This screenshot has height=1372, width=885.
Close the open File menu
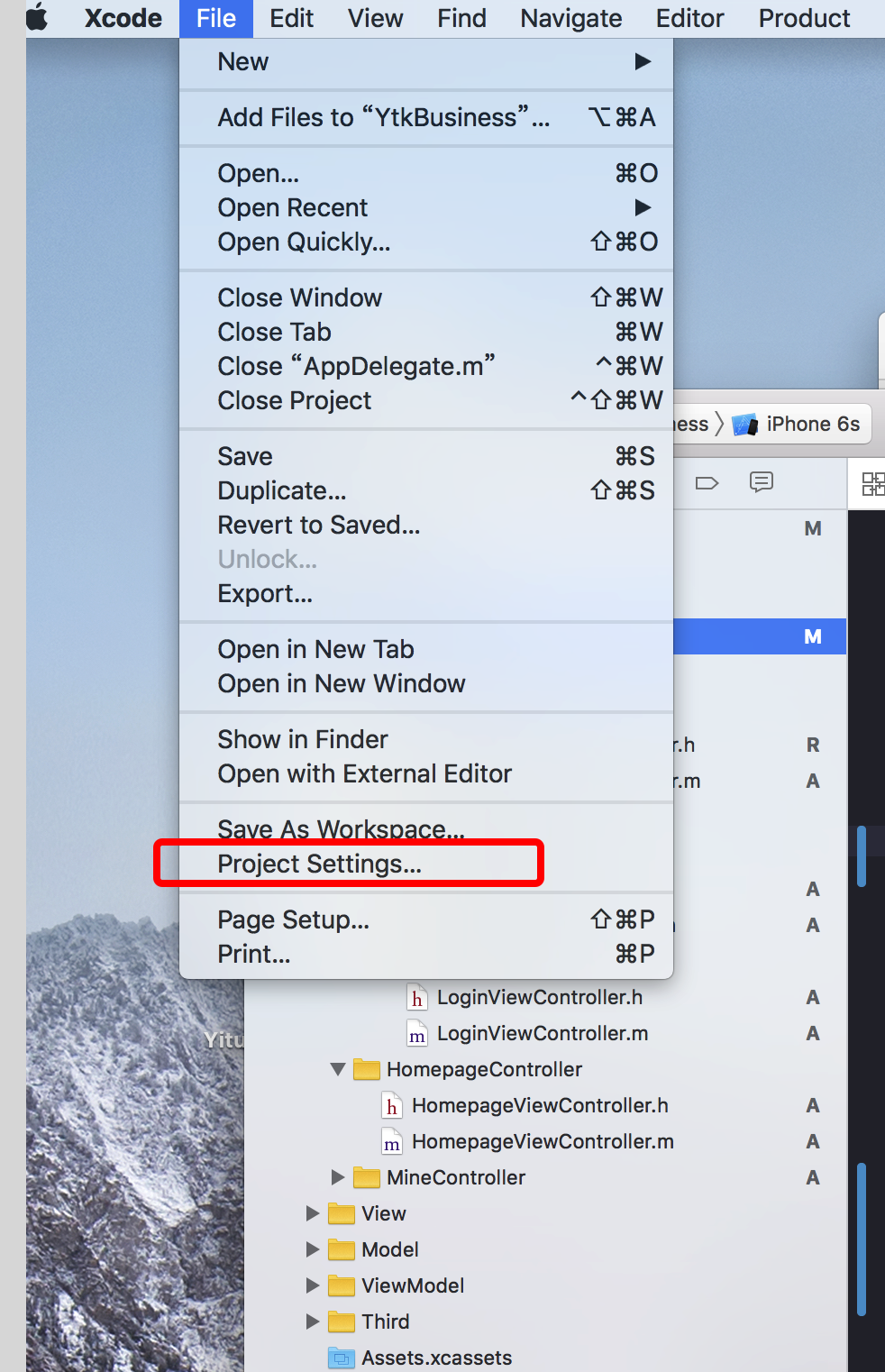pos(216,18)
